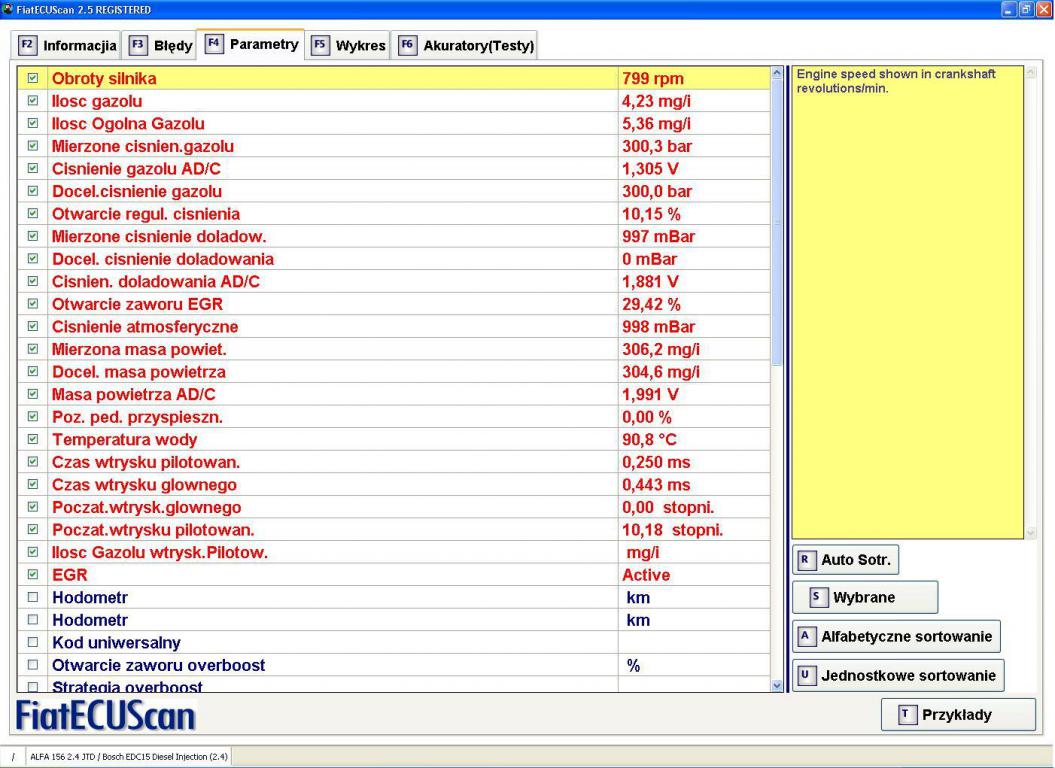
Task: Click the FiatECUScan title bar icon
Action: click(9, 9)
